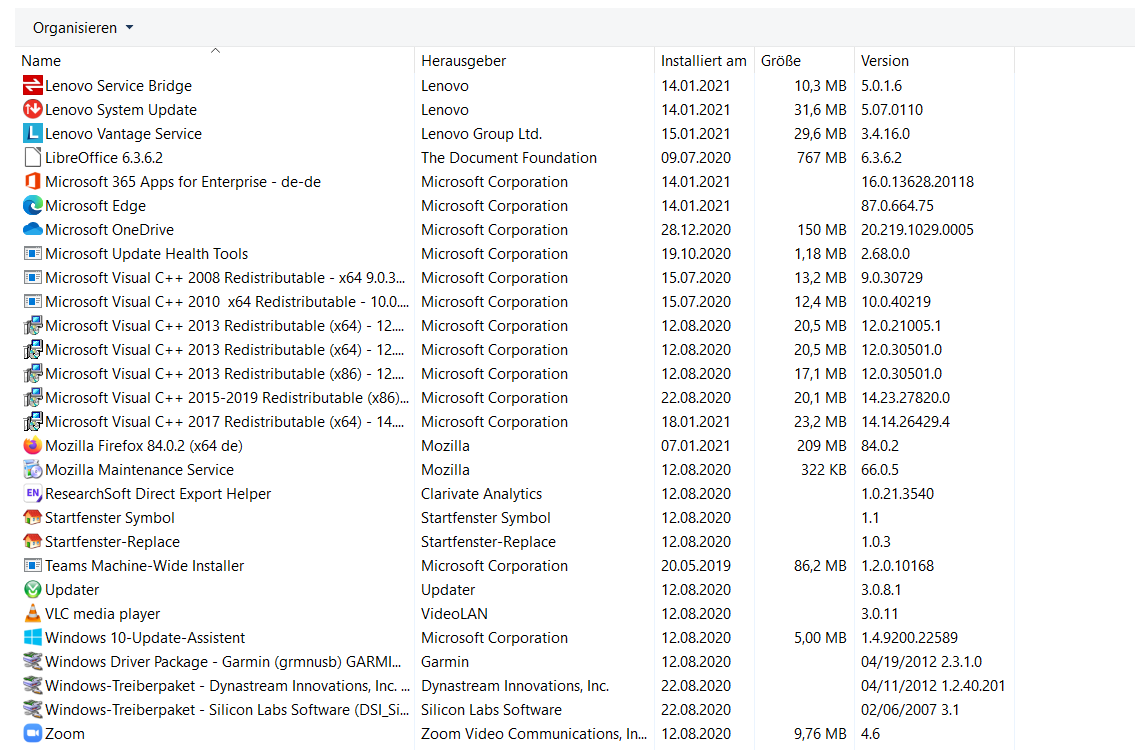Select the Microsoft Edge entry name
The height and width of the screenshot is (750, 1135).
[95, 206]
